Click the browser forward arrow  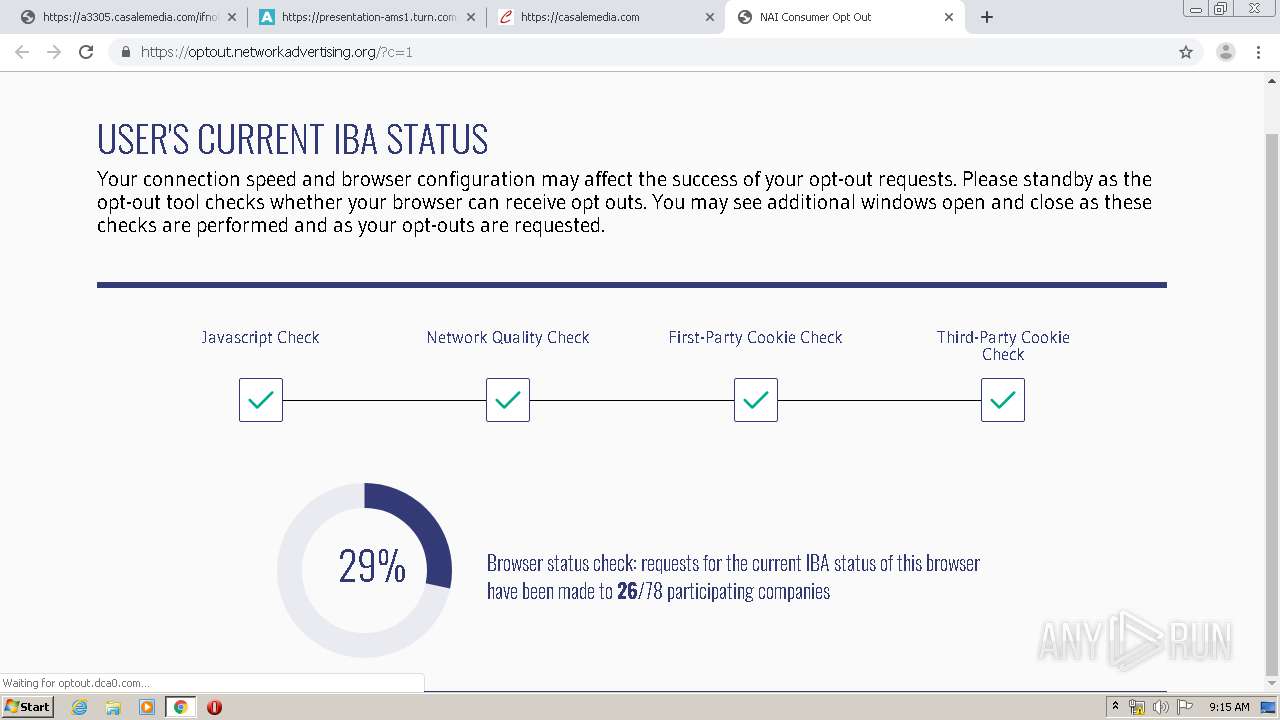pyautogui.click(x=54, y=52)
